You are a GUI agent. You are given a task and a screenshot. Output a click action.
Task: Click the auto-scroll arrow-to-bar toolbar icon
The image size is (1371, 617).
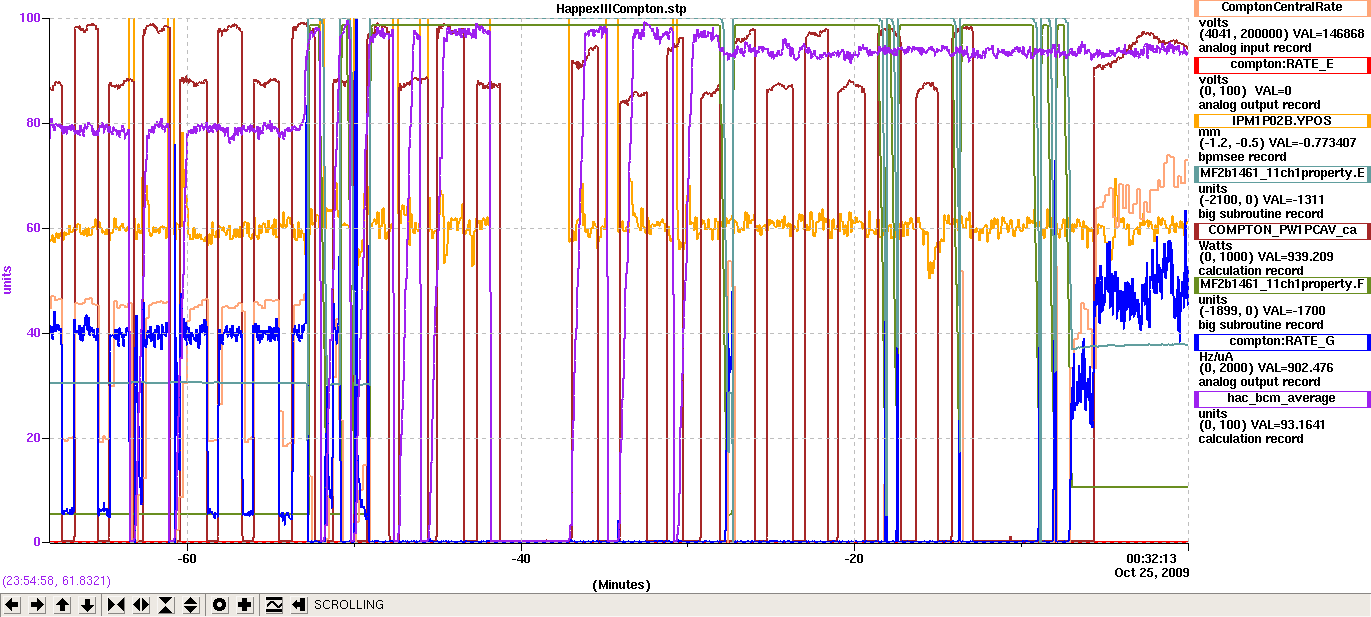[x=298, y=605]
